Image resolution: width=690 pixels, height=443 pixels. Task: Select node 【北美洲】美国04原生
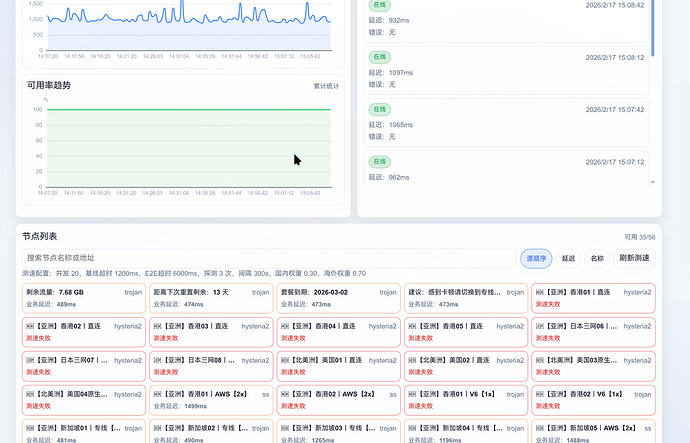pos(84,400)
